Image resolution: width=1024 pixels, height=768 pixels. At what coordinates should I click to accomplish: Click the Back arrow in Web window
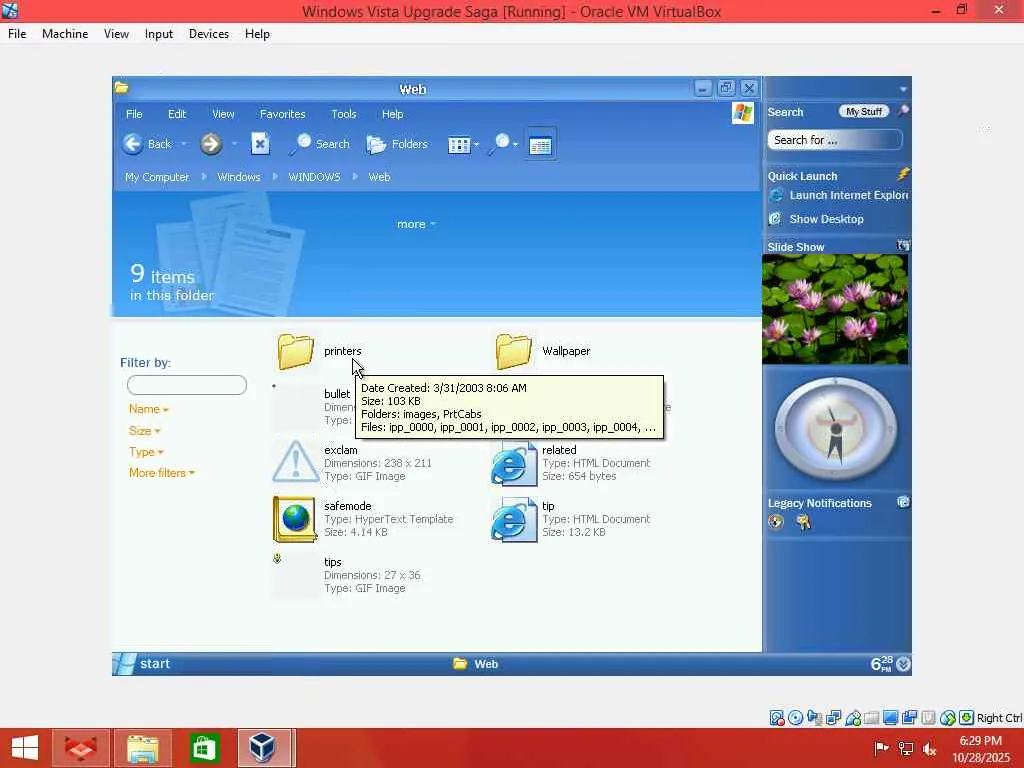[133, 144]
